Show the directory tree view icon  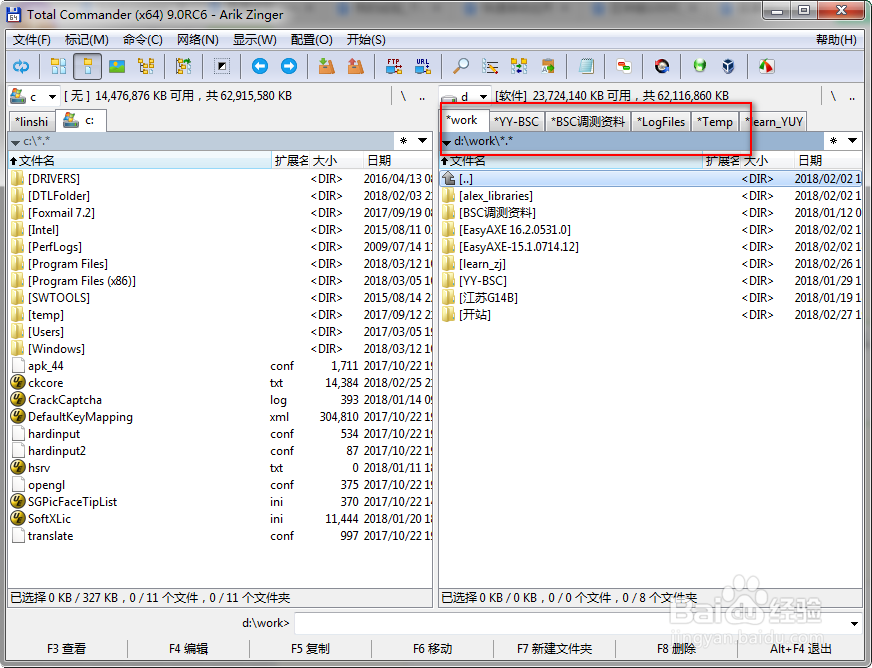[146, 67]
